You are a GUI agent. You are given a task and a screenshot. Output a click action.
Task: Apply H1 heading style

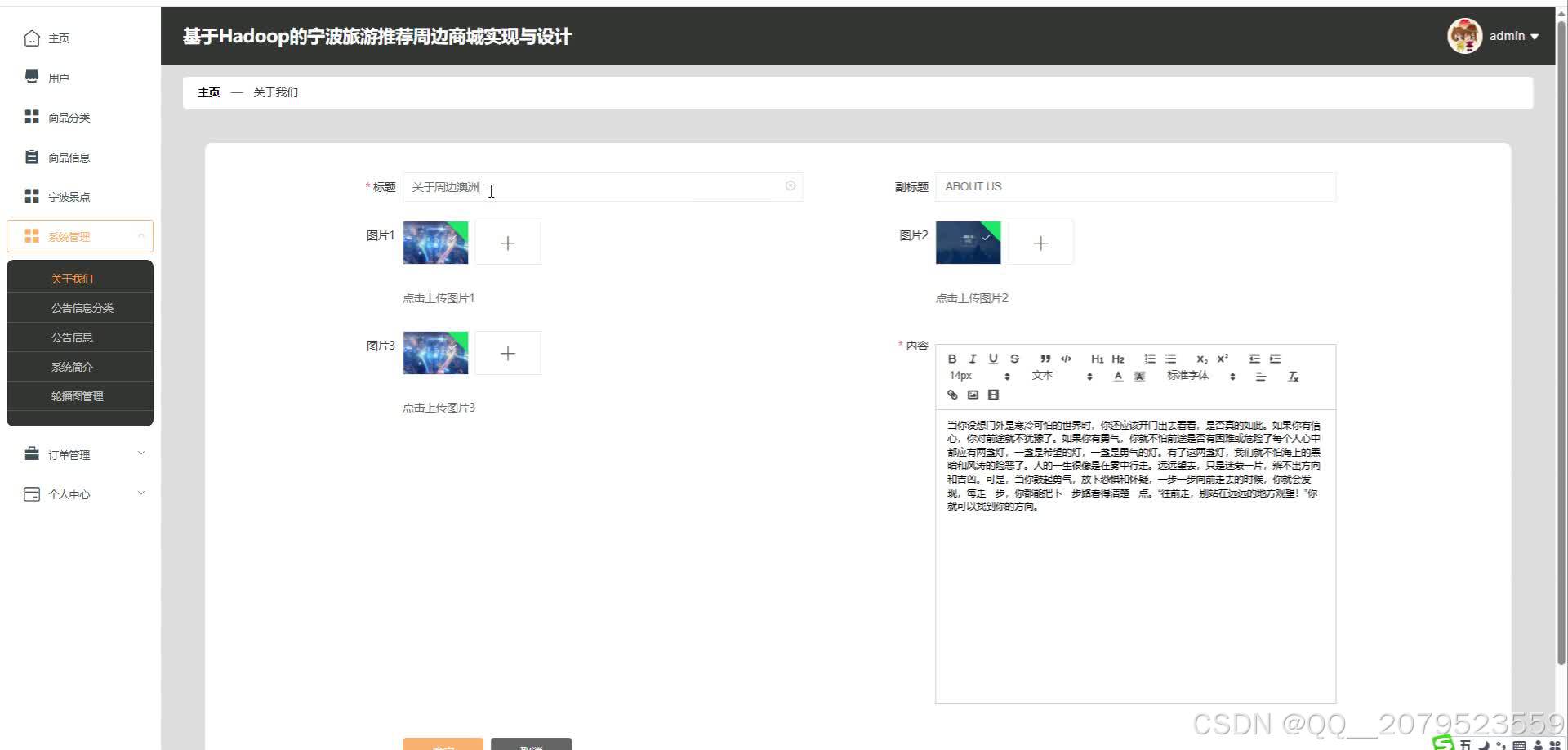(1097, 358)
